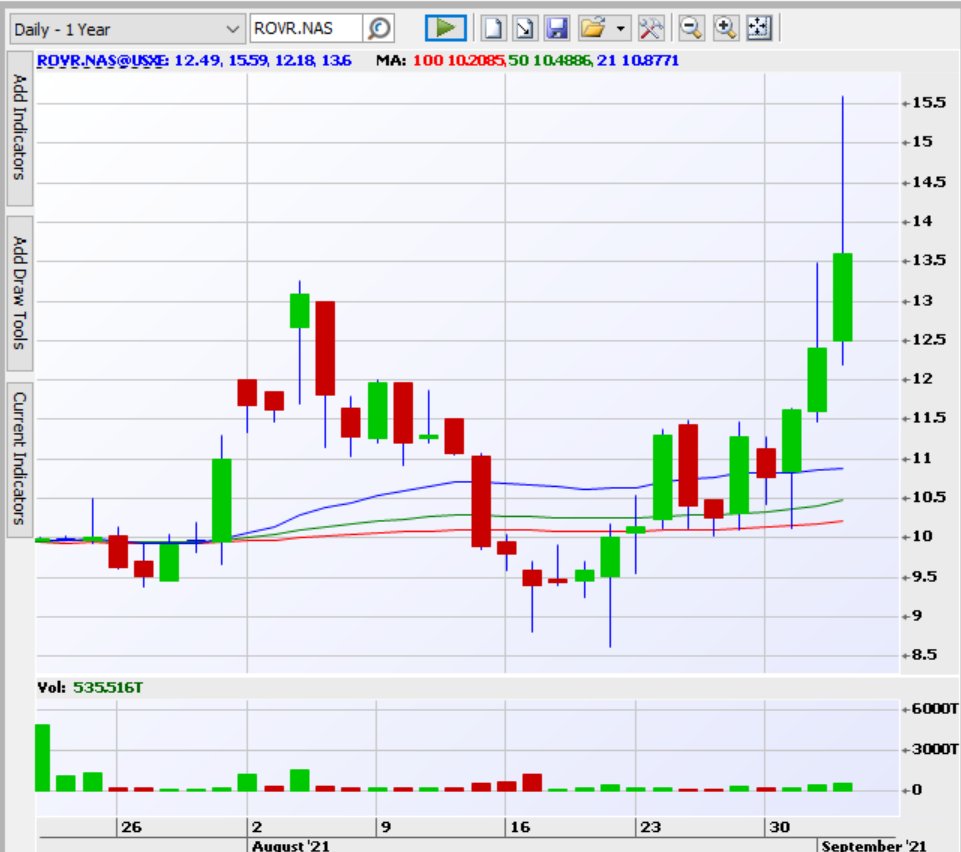The height and width of the screenshot is (852, 961).
Task: Fit the chart to the window
Action: point(752,26)
